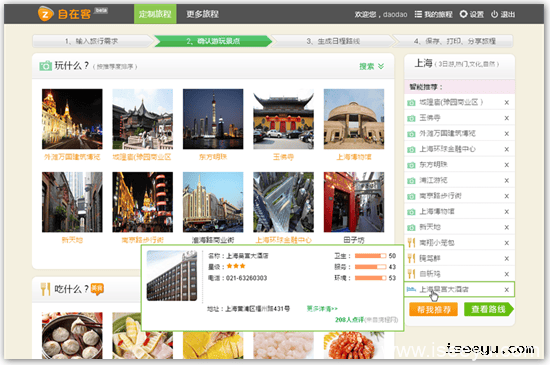Click the orange 帮我推荐 button
Viewport: 550px width, 365px height.
coord(434,309)
